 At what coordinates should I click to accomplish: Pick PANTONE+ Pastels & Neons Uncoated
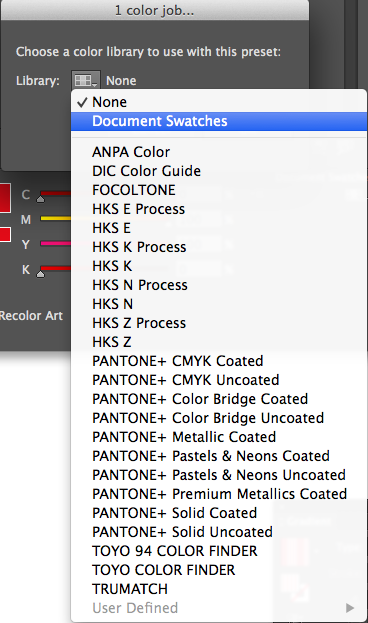[x=219, y=475]
